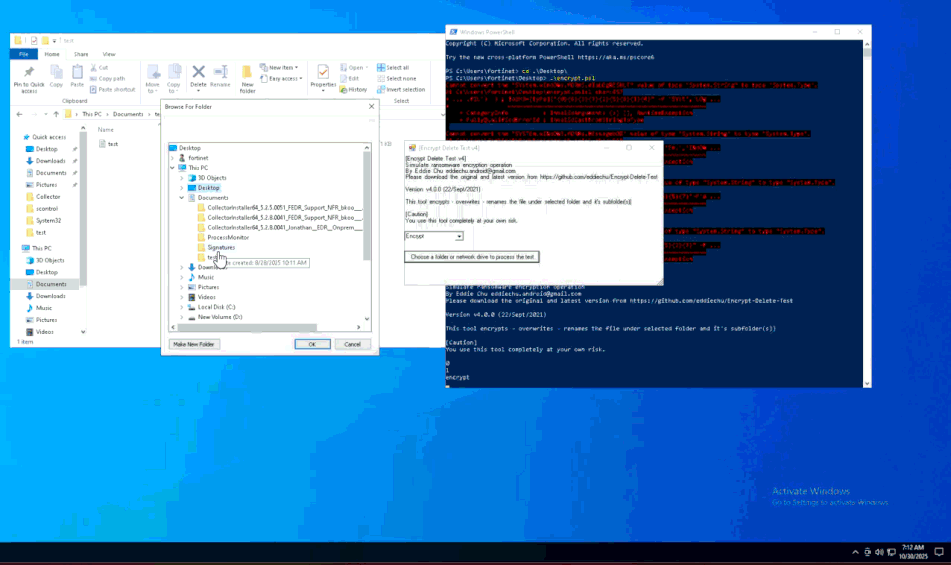Click the Make New Folder button

pos(193,344)
